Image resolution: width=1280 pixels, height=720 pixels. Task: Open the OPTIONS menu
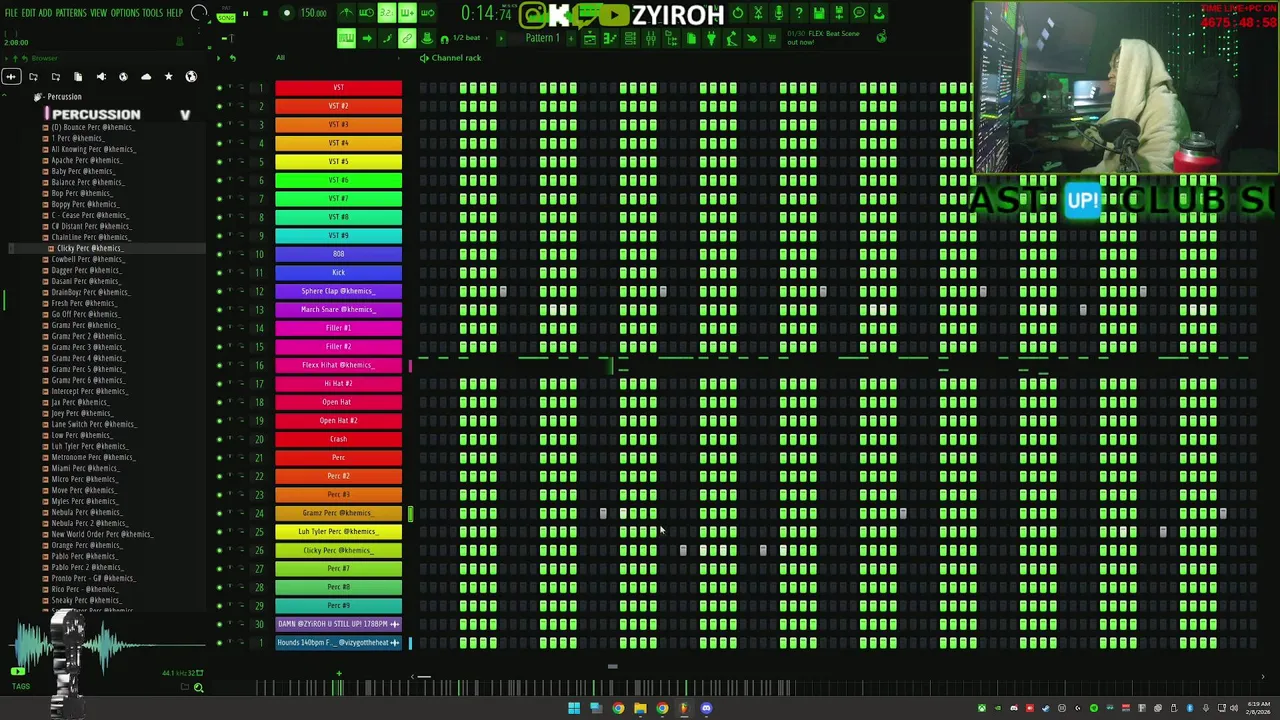pos(125,13)
